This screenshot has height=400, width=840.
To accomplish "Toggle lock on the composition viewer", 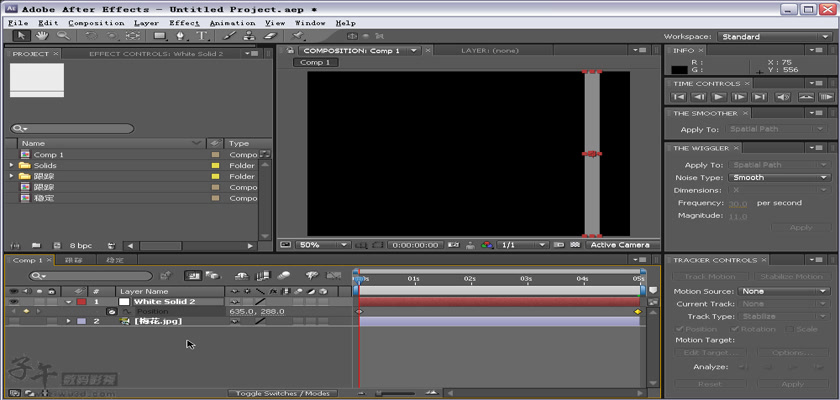I will coord(290,50).
